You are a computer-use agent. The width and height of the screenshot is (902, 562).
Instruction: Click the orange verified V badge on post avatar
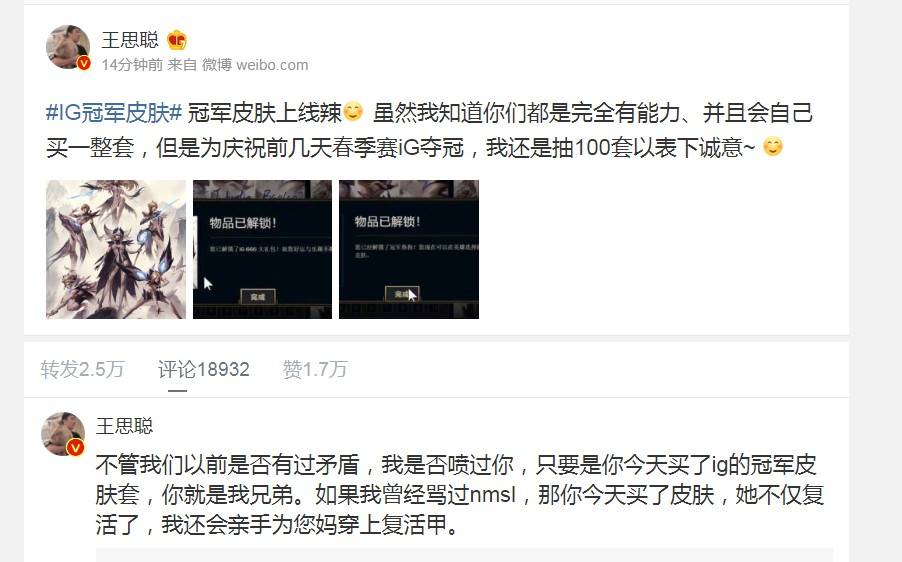point(84,63)
